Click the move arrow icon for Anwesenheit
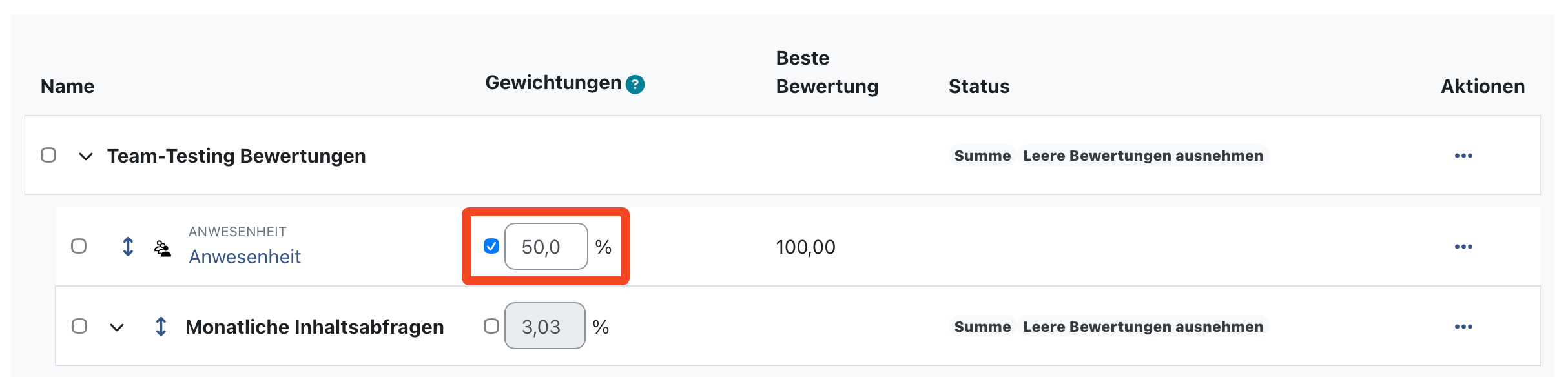This screenshot has height=377, width=1568. coord(128,247)
